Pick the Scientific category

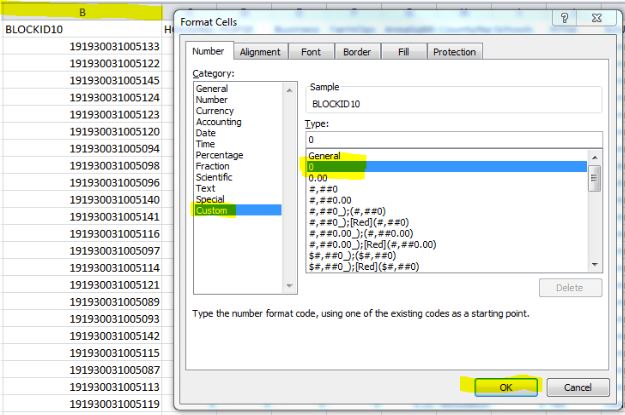coord(214,177)
